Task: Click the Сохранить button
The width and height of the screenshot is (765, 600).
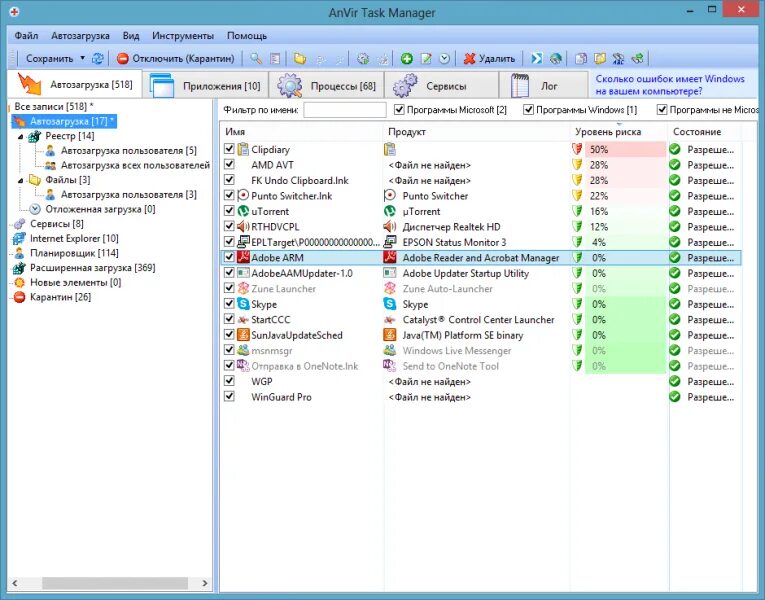Action: [x=49, y=59]
